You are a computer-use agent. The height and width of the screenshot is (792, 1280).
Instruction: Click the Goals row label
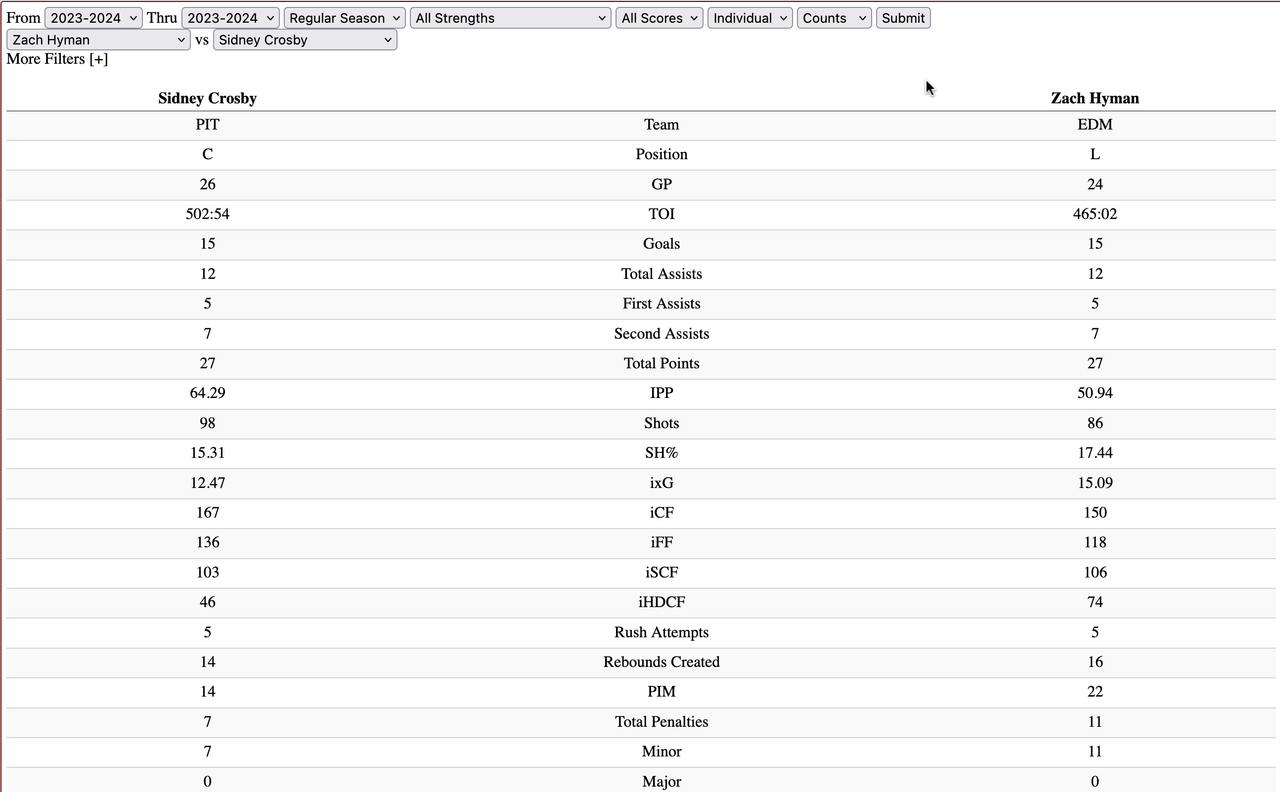pyautogui.click(x=661, y=244)
